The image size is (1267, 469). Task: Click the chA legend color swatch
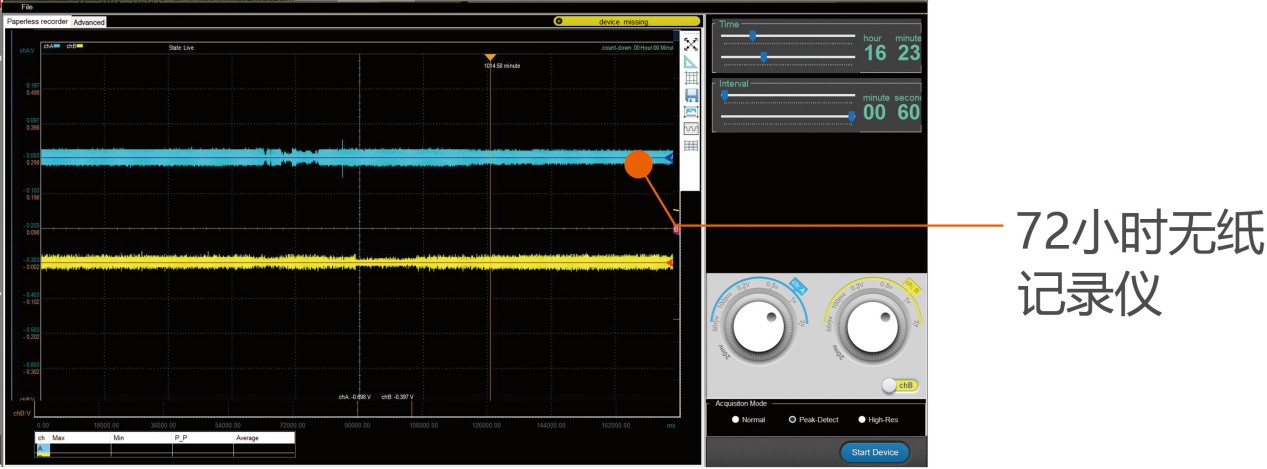pos(59,46)
